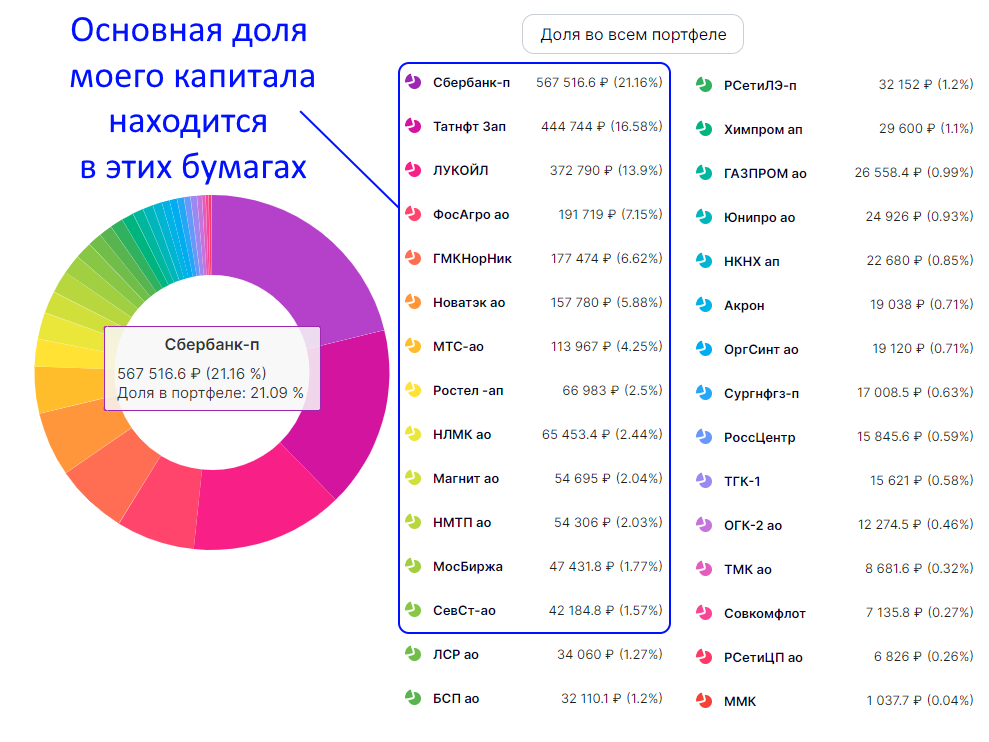This screenshot has height=742, width=989.
Task: Click the pie icon next to ММК
Action: click(704, 700)
